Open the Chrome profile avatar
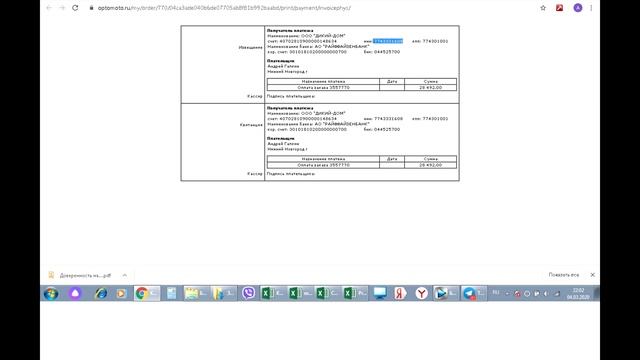The width and height of the screenshot is (640, 360). point(578,8)
